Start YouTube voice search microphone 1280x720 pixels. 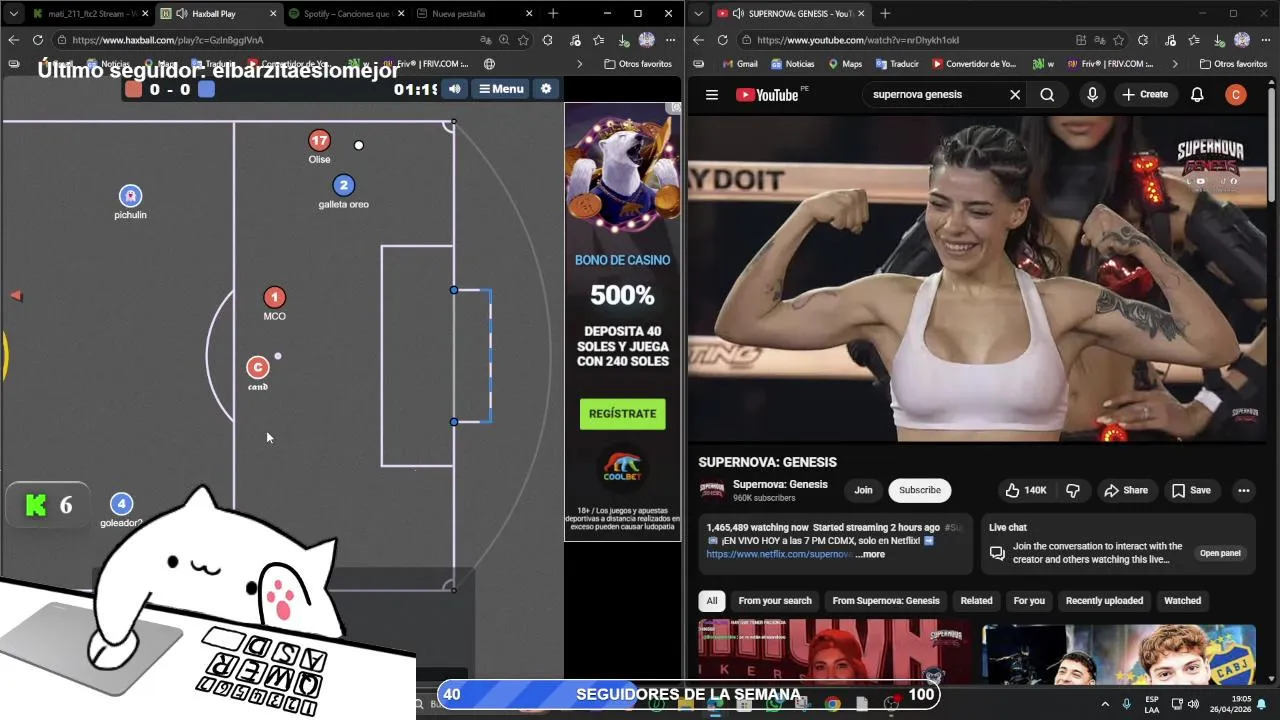[1092, 95]
